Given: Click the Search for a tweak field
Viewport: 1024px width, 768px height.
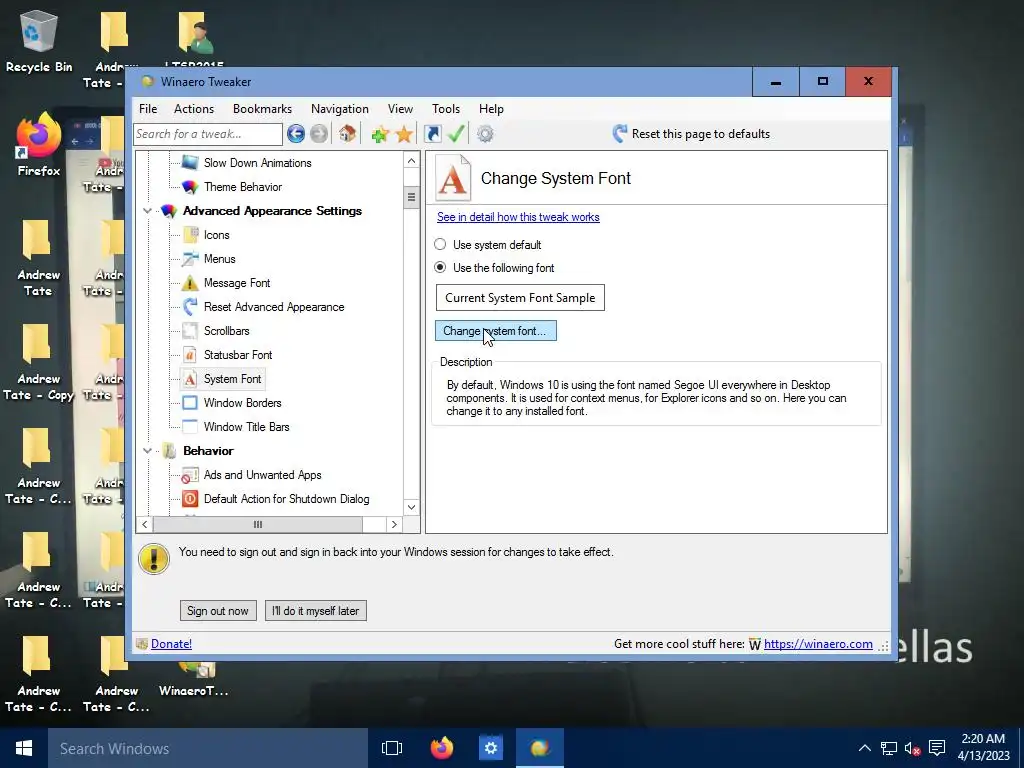Looking at the screenshot, I should tap(208, 134).
